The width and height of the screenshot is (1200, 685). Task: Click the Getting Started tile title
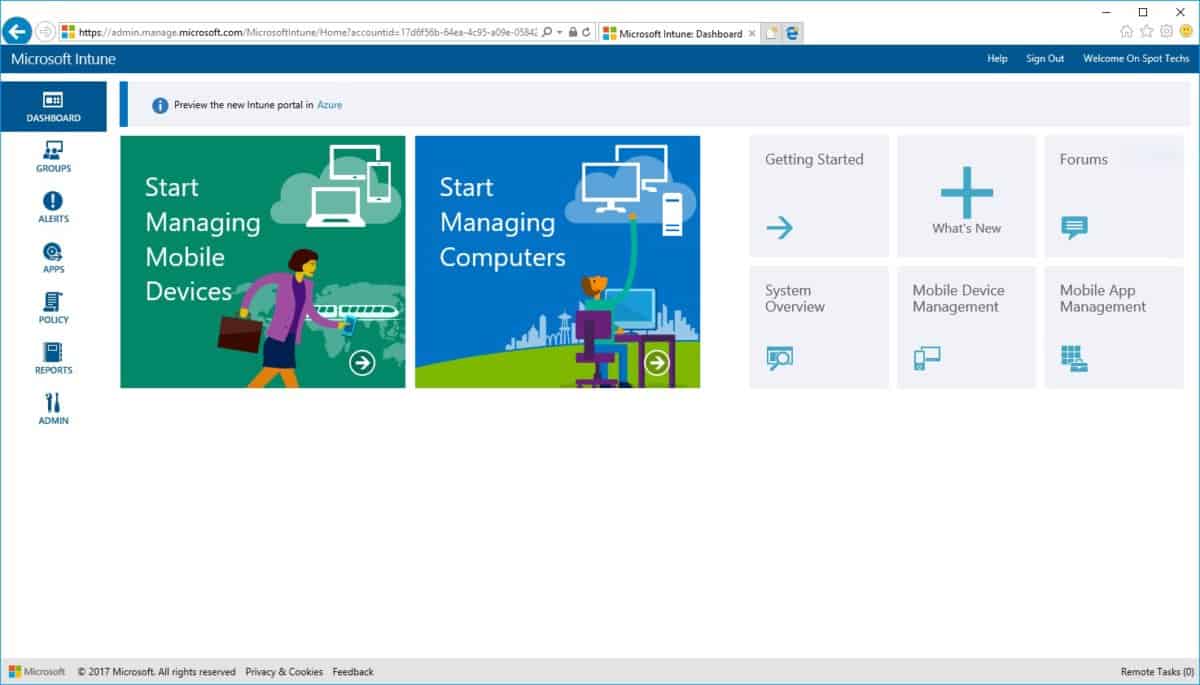point(814,159)
